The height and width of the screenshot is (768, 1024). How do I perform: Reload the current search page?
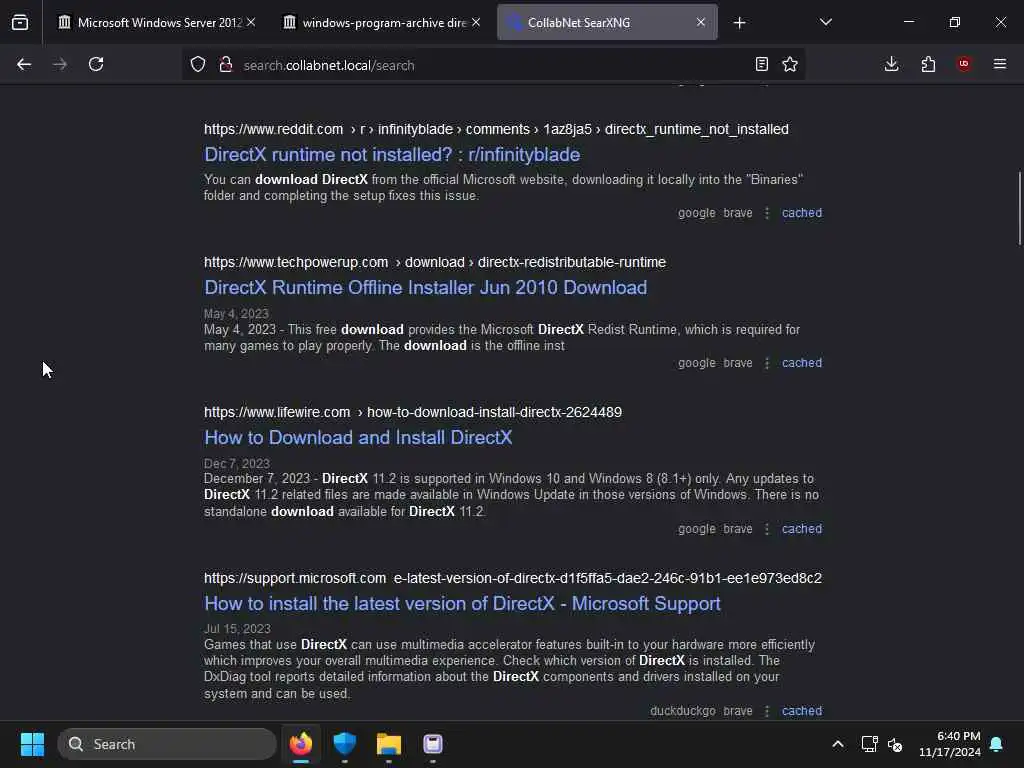click(x=96, y=64)
